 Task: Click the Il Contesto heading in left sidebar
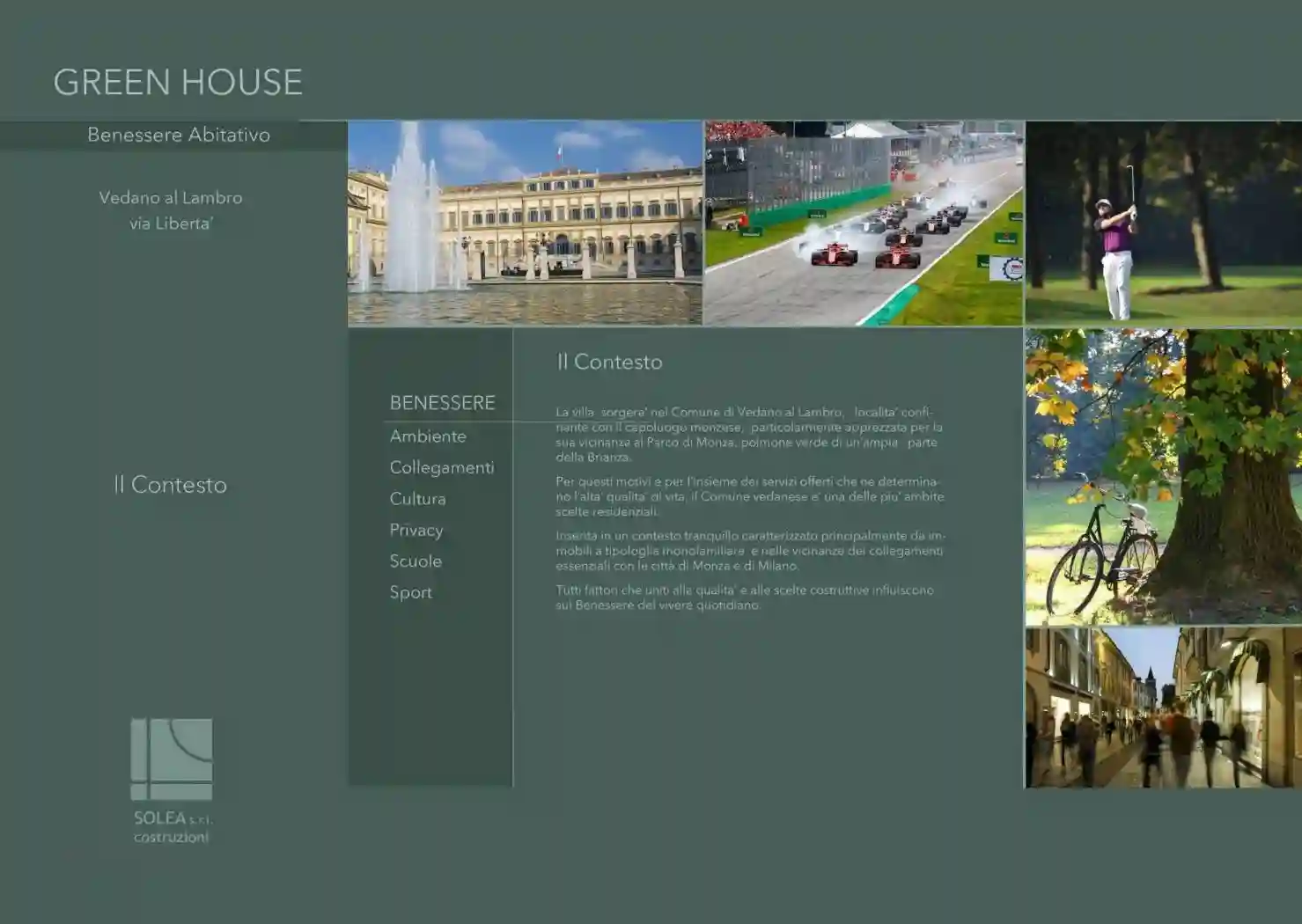pyautogui.click(x=170, y=485)
